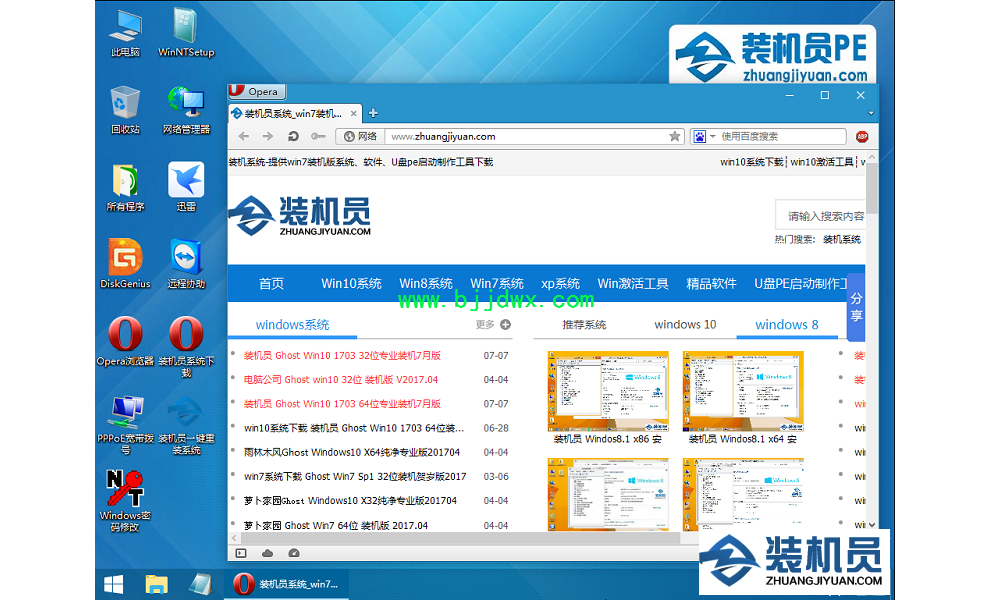This screenshot has width=990, height=600.
Task: Toggle the side panel button in status bar
Action: coord(241,553)
